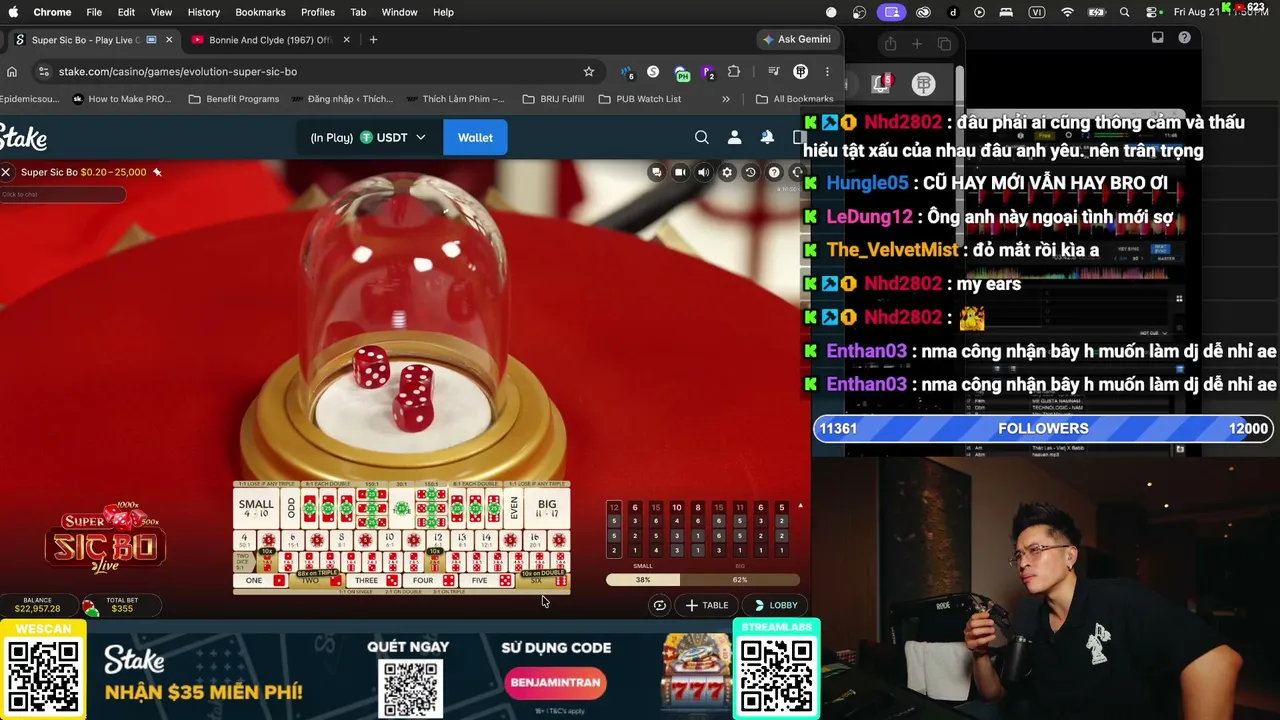Viewport: 1280px width, 720px height.
Task: Open How to Make PRO bookmark
Action: (x=122, y=99)
